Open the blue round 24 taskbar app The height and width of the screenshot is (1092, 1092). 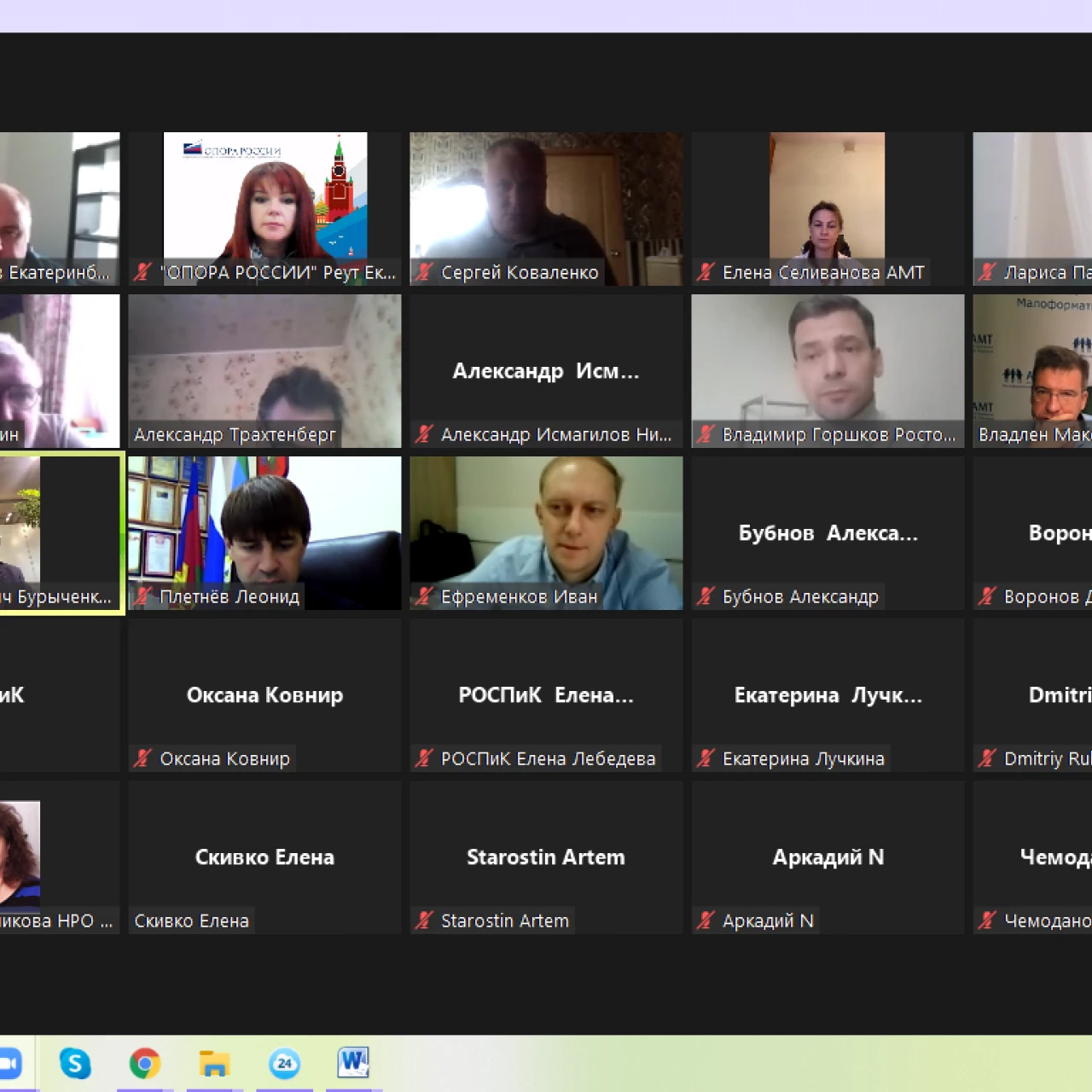point(284,1063)
